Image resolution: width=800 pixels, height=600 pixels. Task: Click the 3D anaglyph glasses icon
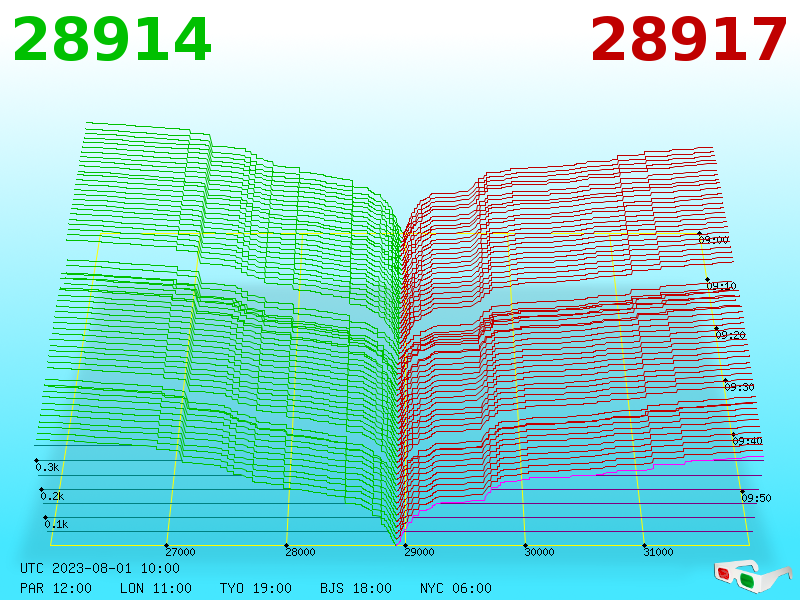[x=752, y=576]
